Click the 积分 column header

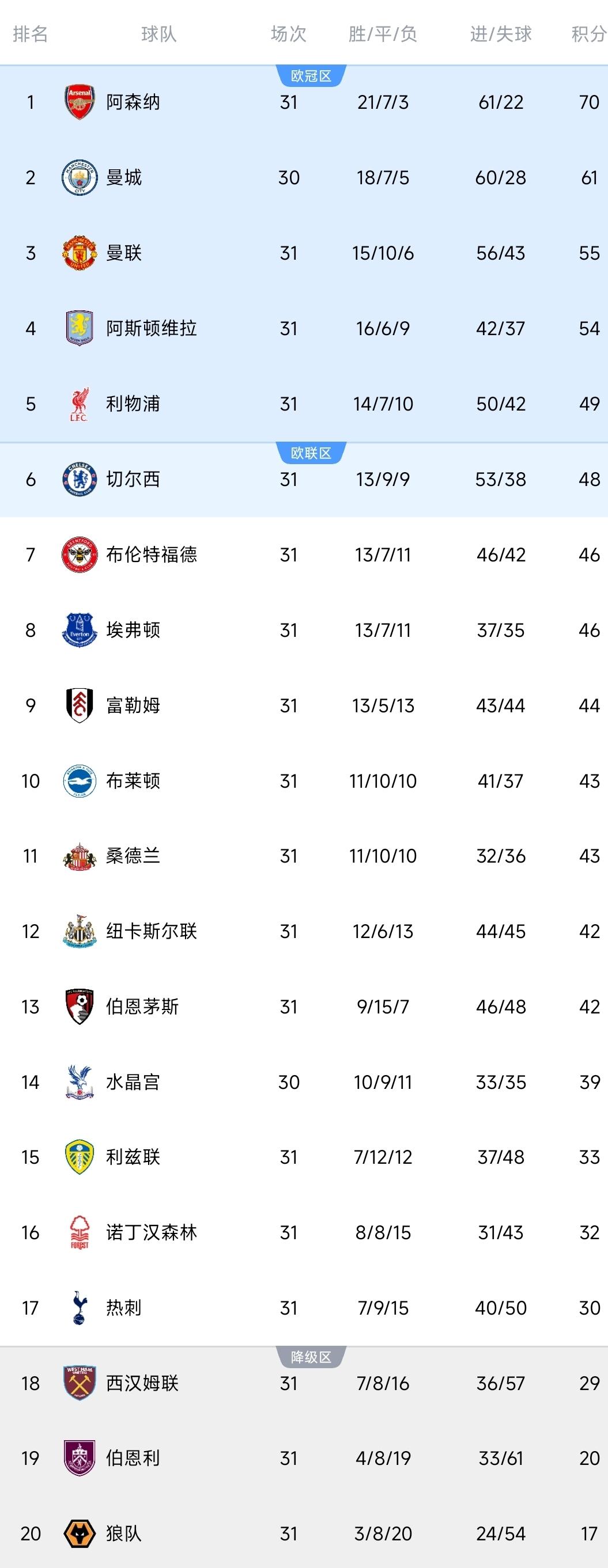click(x=588, y=34)
